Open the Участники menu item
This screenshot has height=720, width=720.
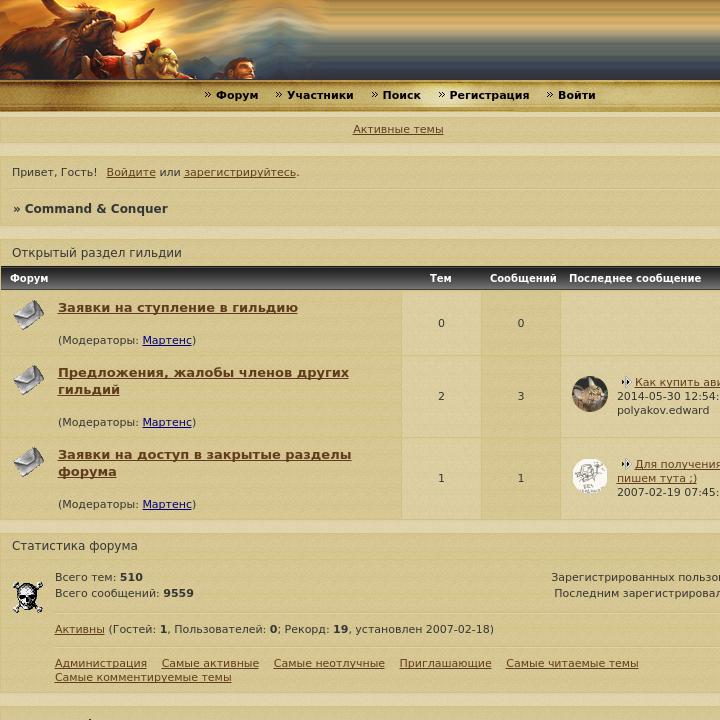tap(320, 95)
